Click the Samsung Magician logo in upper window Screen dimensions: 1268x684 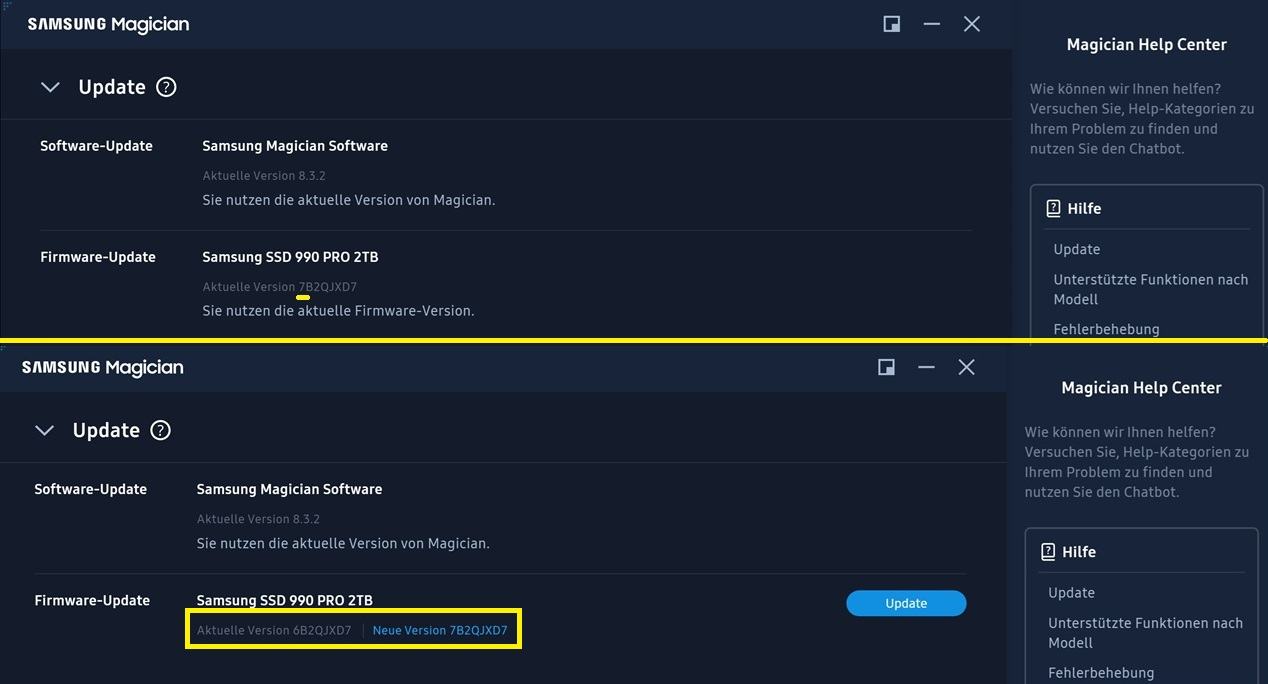108,24
